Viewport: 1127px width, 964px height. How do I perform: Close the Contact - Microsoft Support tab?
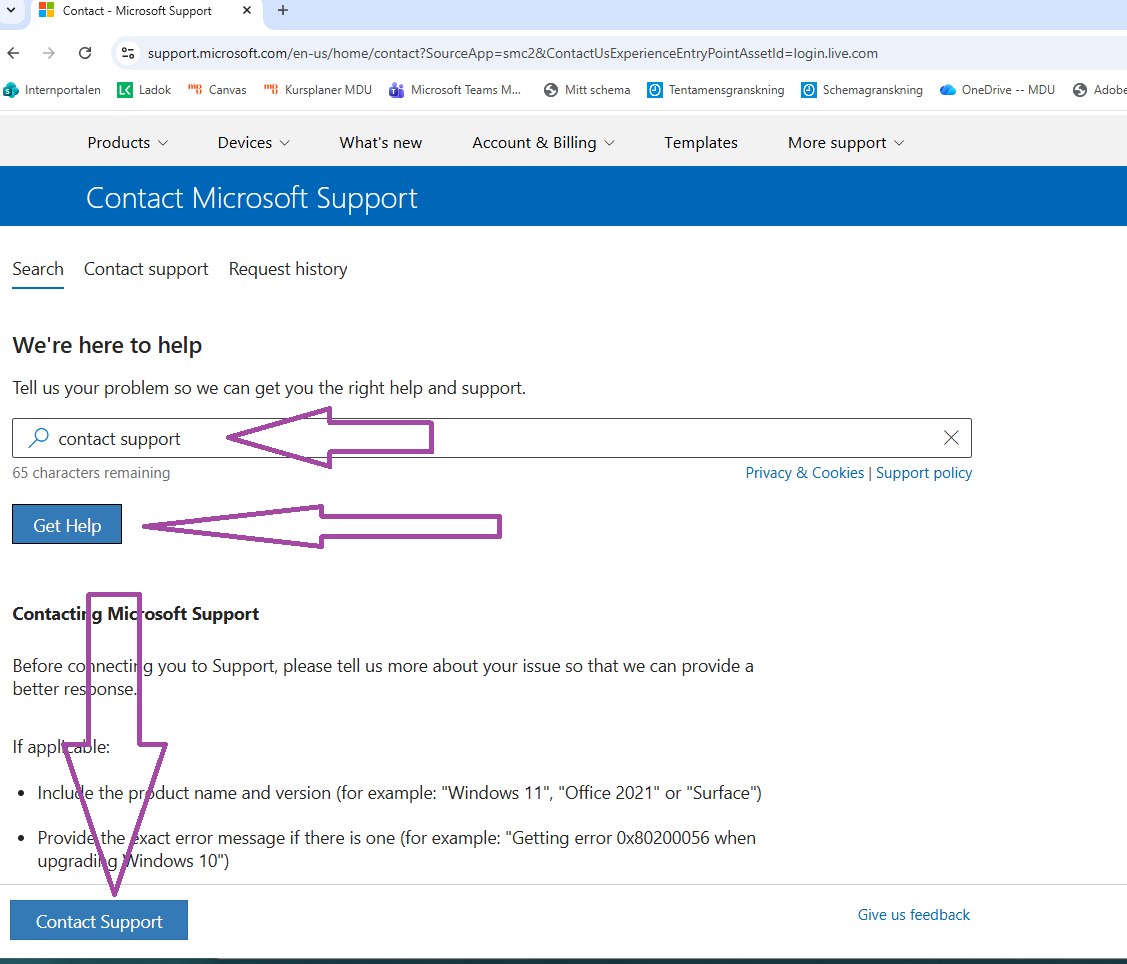[247, 11]
